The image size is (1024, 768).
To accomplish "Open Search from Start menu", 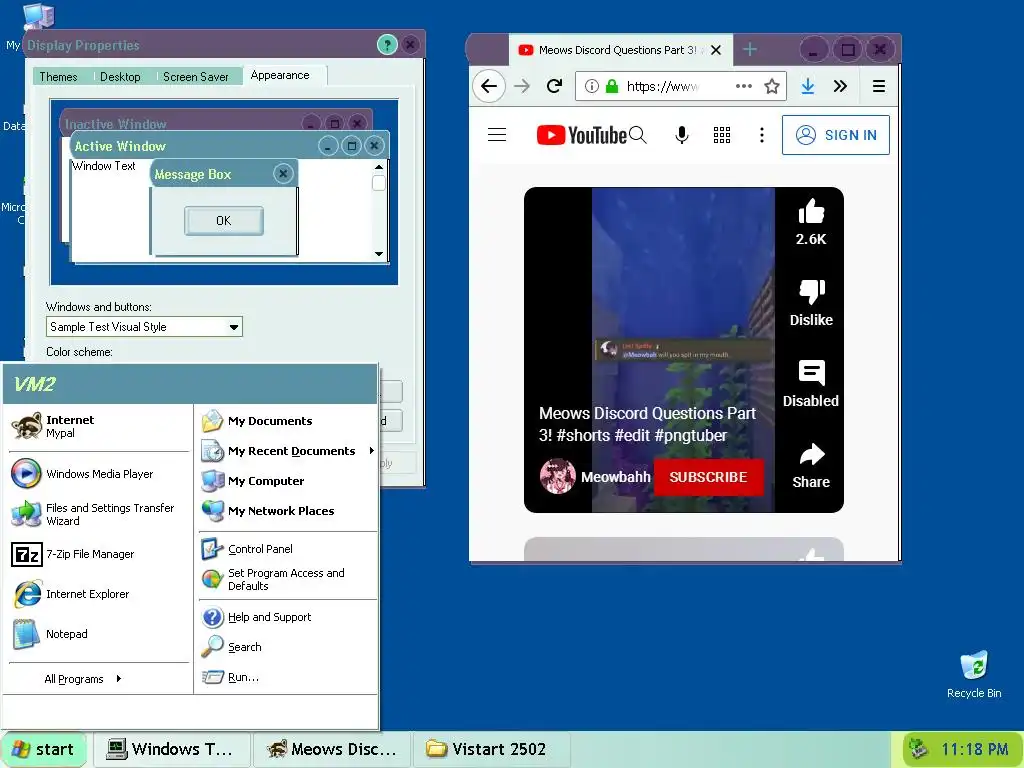I will [287, 647].
